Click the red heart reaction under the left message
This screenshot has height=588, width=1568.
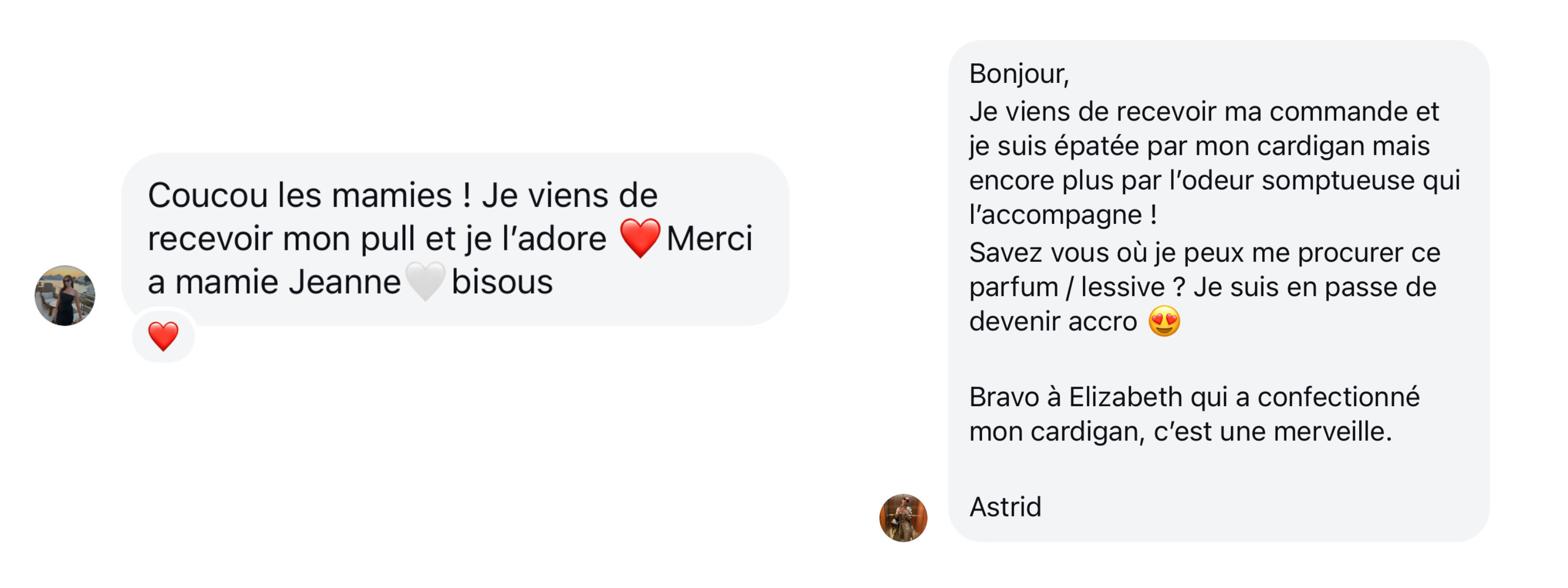pyautogui.click(x=163, y=336)
